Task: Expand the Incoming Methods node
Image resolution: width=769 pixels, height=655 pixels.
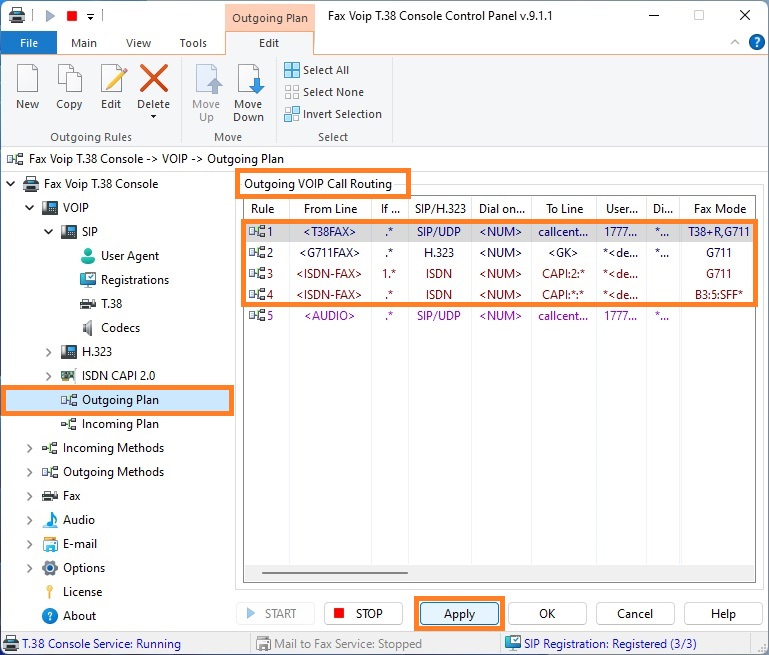Action: pyautogui.click(x=29, y=448)
